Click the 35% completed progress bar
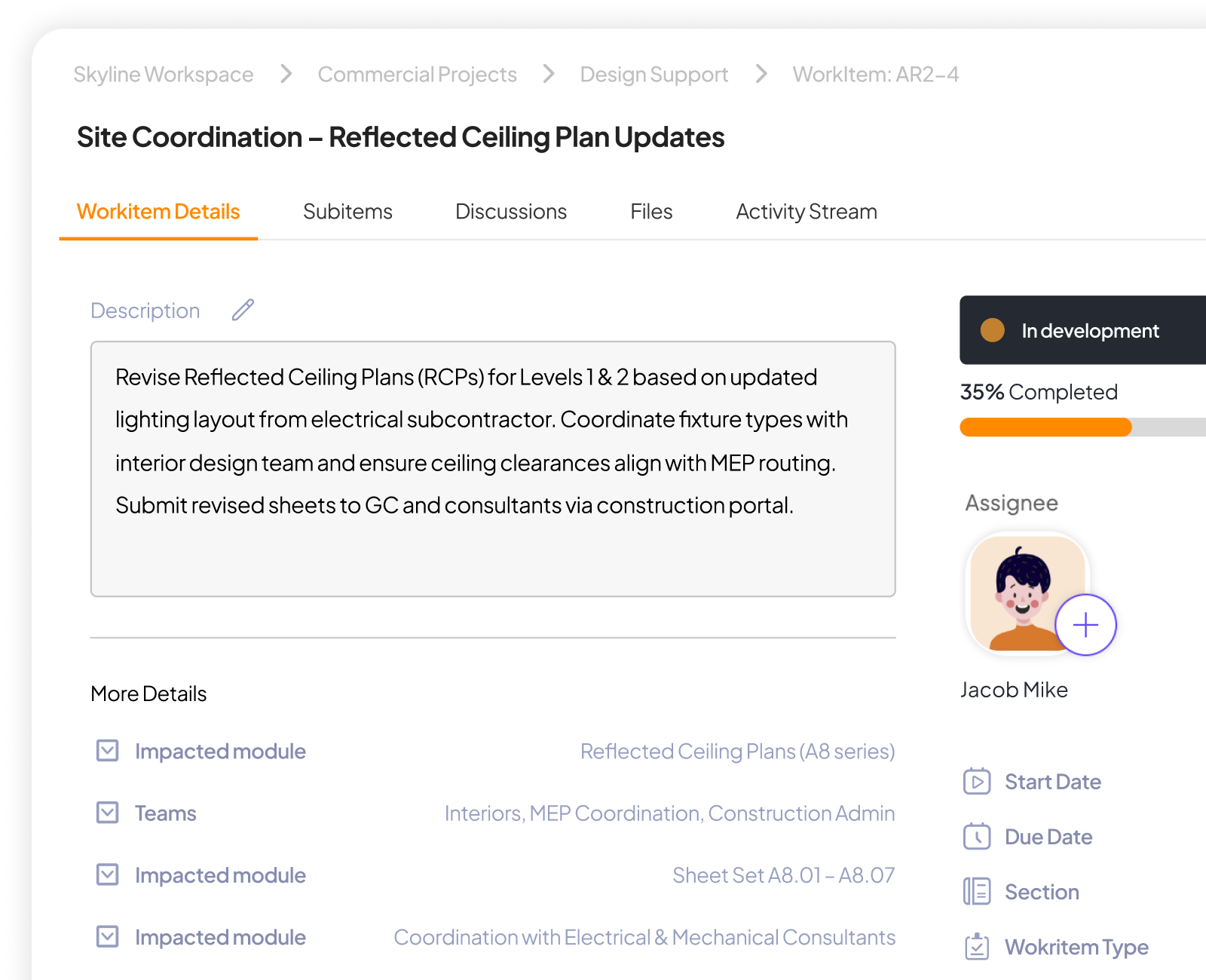 click(1082, 427)
